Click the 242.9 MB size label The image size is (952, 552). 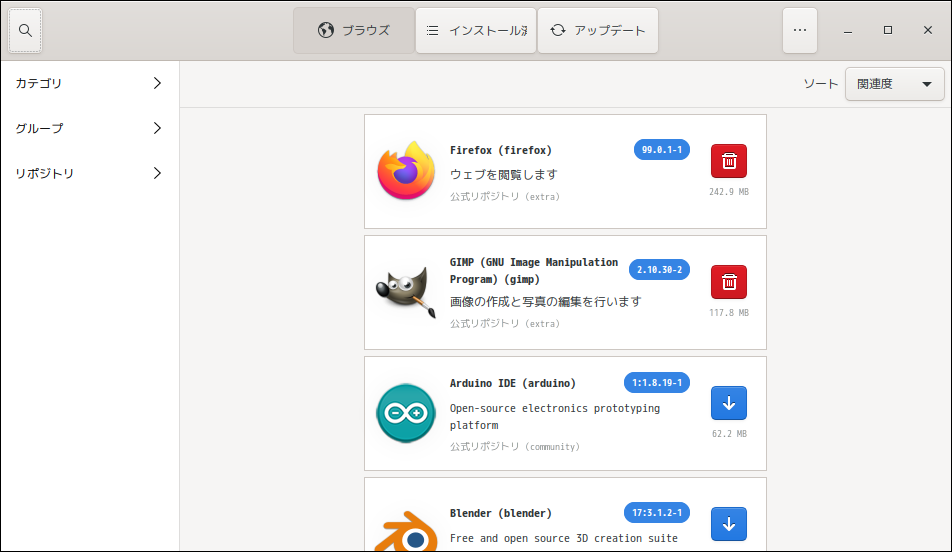[x=729, y=192]
